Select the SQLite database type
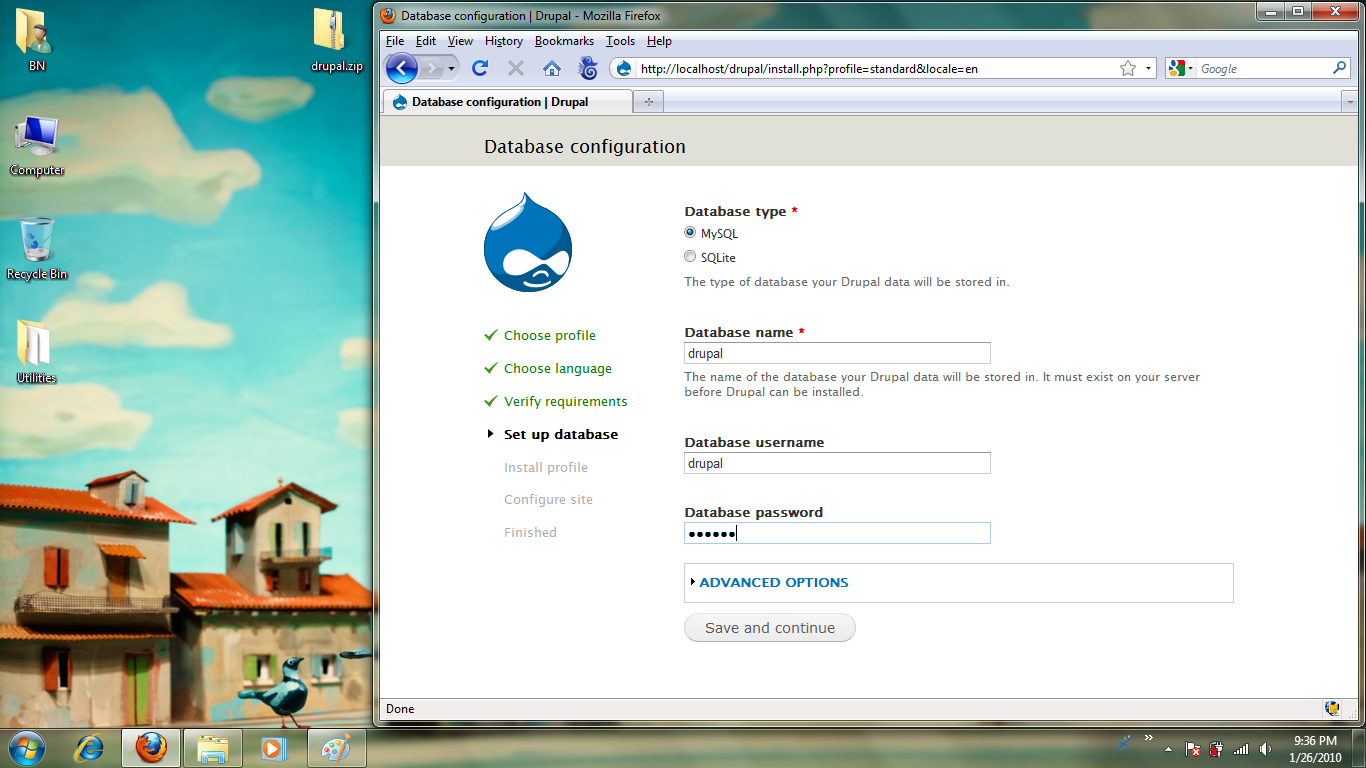1366x768 pixels. (690, 257)
